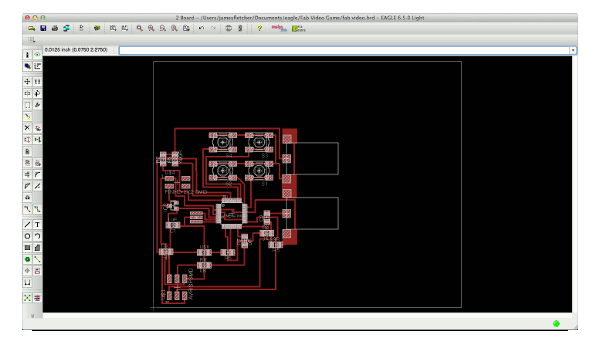Print the board layout
Image resolution: width=600 pixels, height=360 pixels.
(x=55, y=28)
